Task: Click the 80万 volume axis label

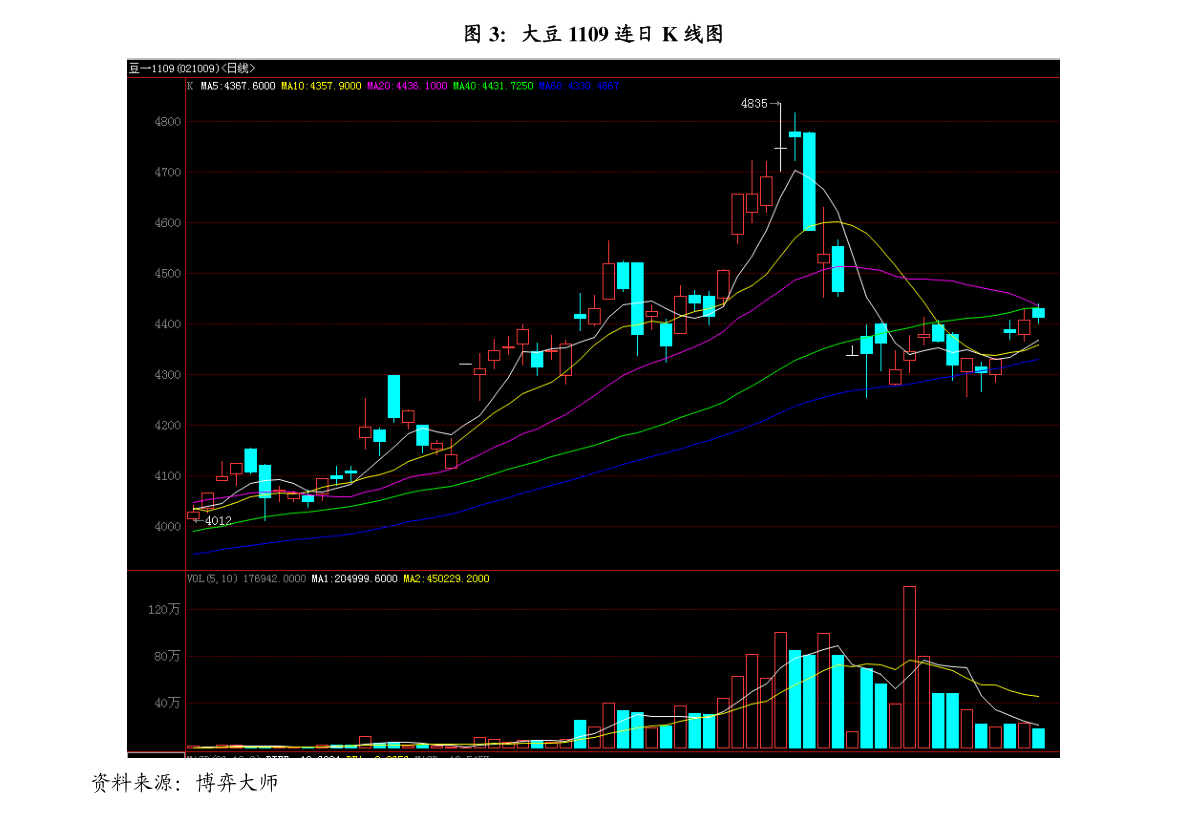Action: pos(167,656)
